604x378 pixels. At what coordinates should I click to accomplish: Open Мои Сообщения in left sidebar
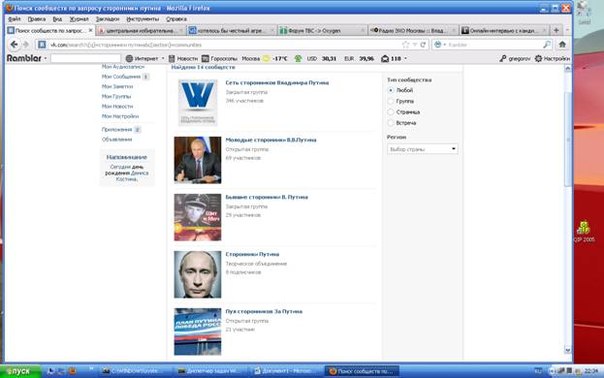click(121, 77)
